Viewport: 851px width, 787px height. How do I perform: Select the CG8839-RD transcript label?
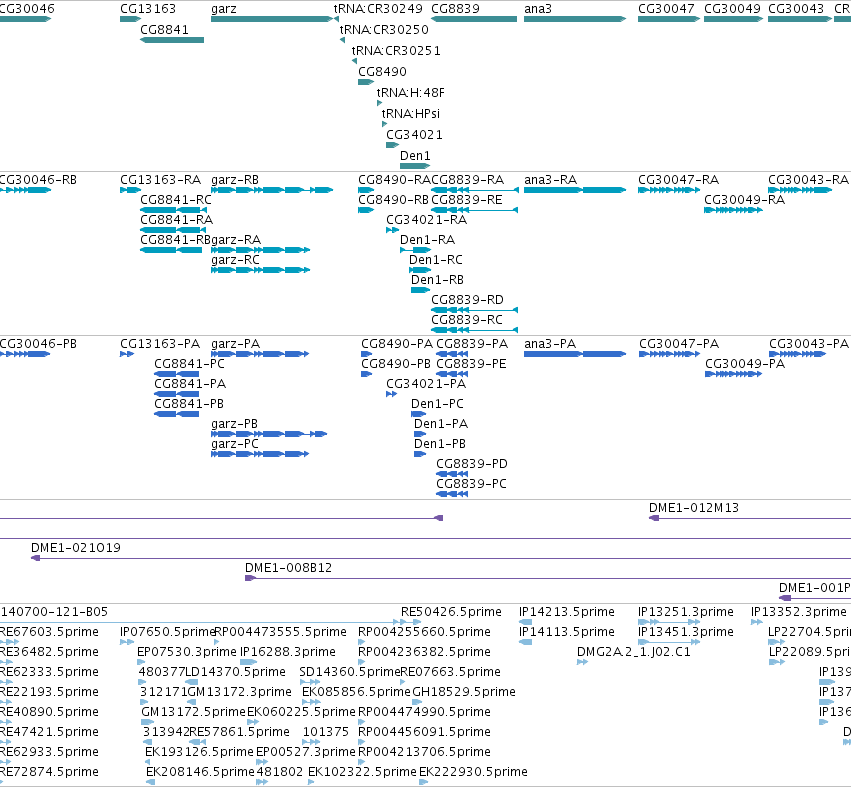pos(467,300)
